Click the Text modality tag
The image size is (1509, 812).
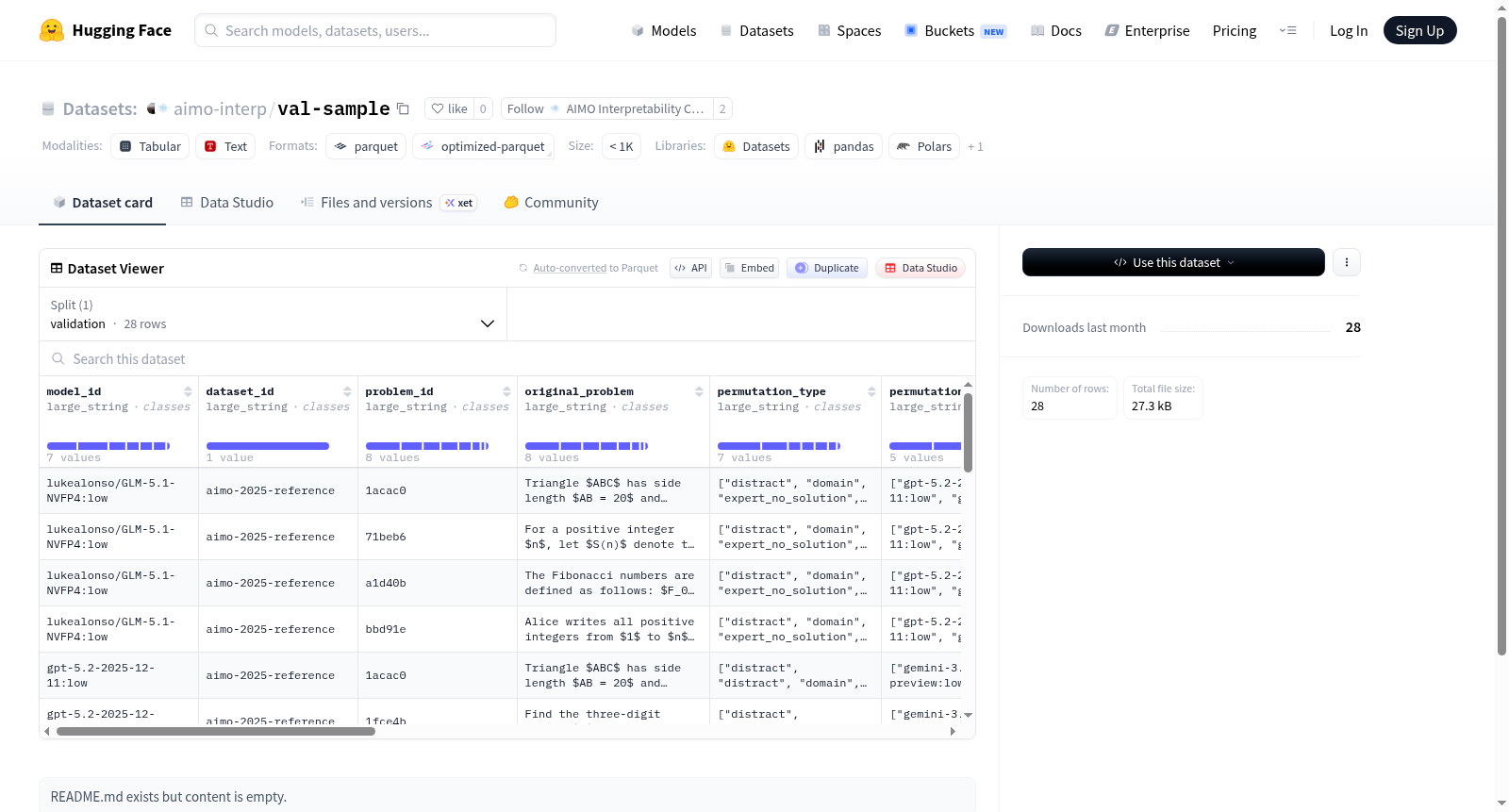(225, 146)
